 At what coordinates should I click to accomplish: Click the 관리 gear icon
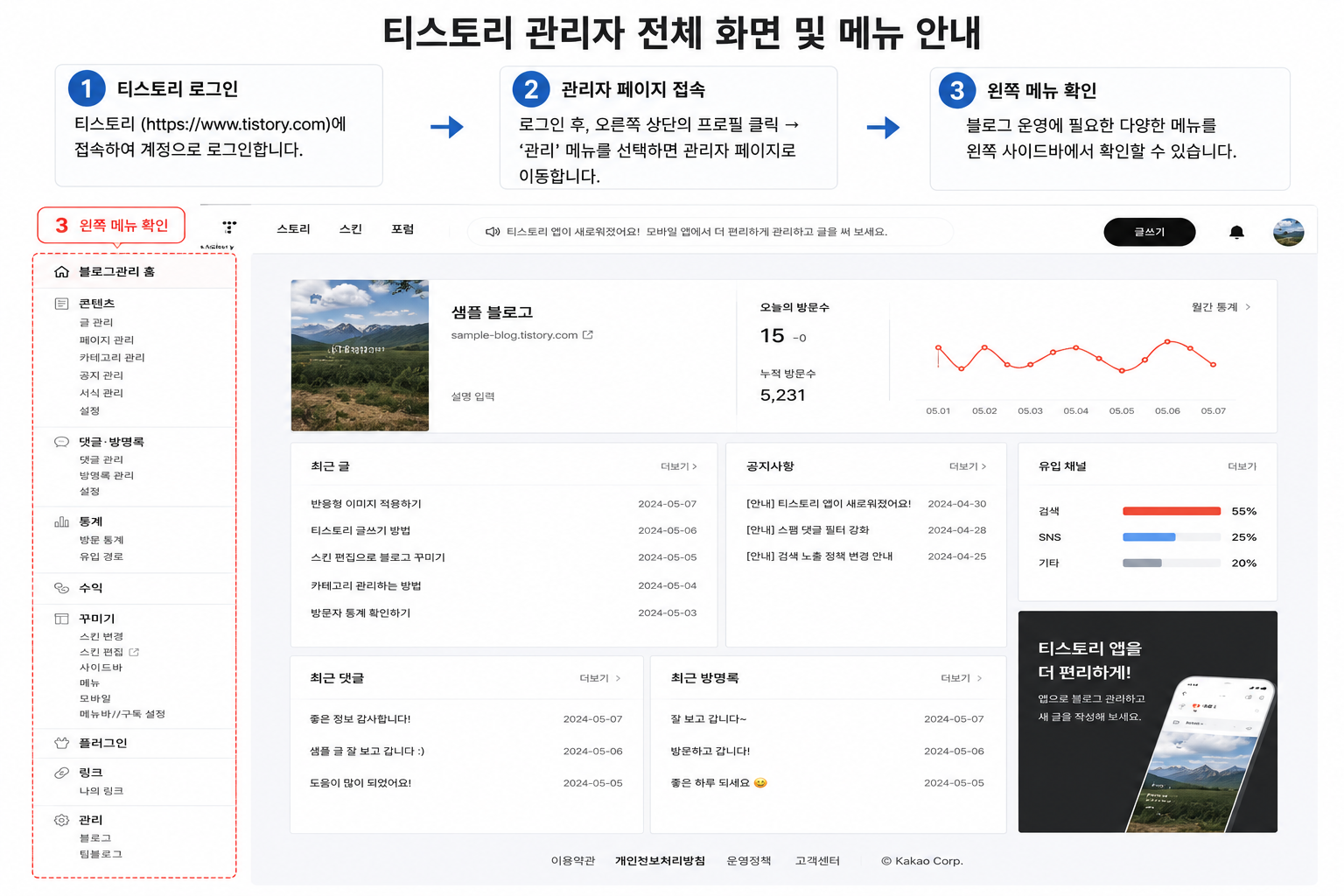click(61, 820)
